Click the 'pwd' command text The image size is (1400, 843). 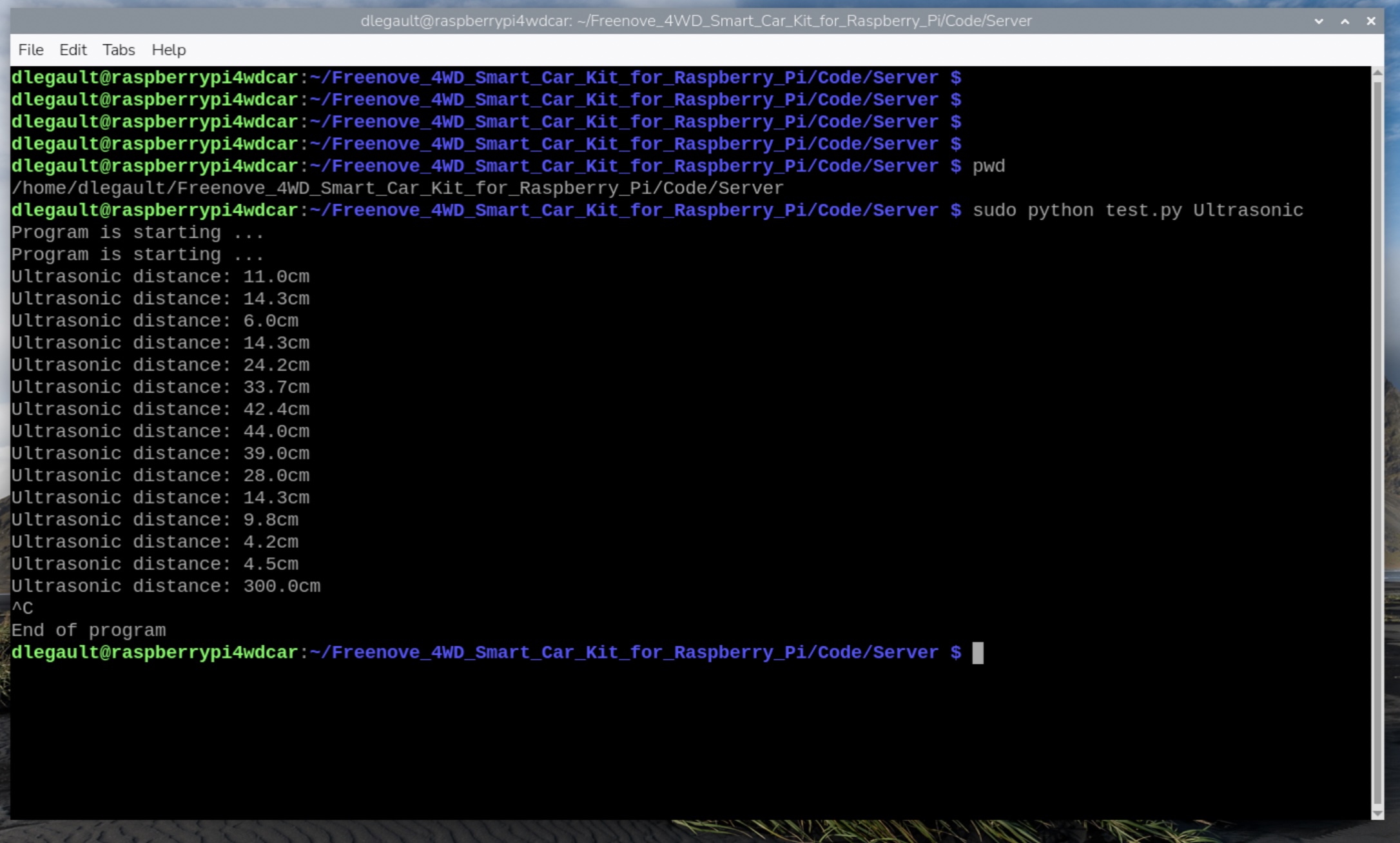989,166
